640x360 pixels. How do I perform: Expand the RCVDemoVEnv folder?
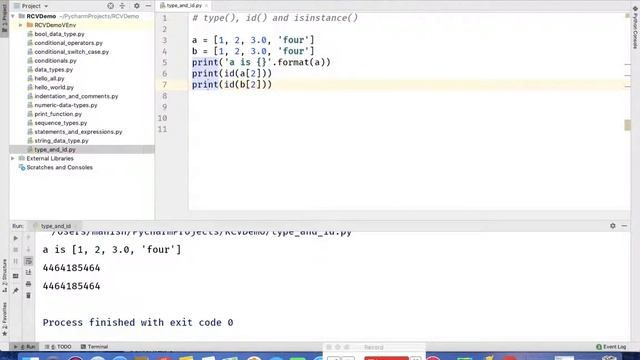point(21,25)
